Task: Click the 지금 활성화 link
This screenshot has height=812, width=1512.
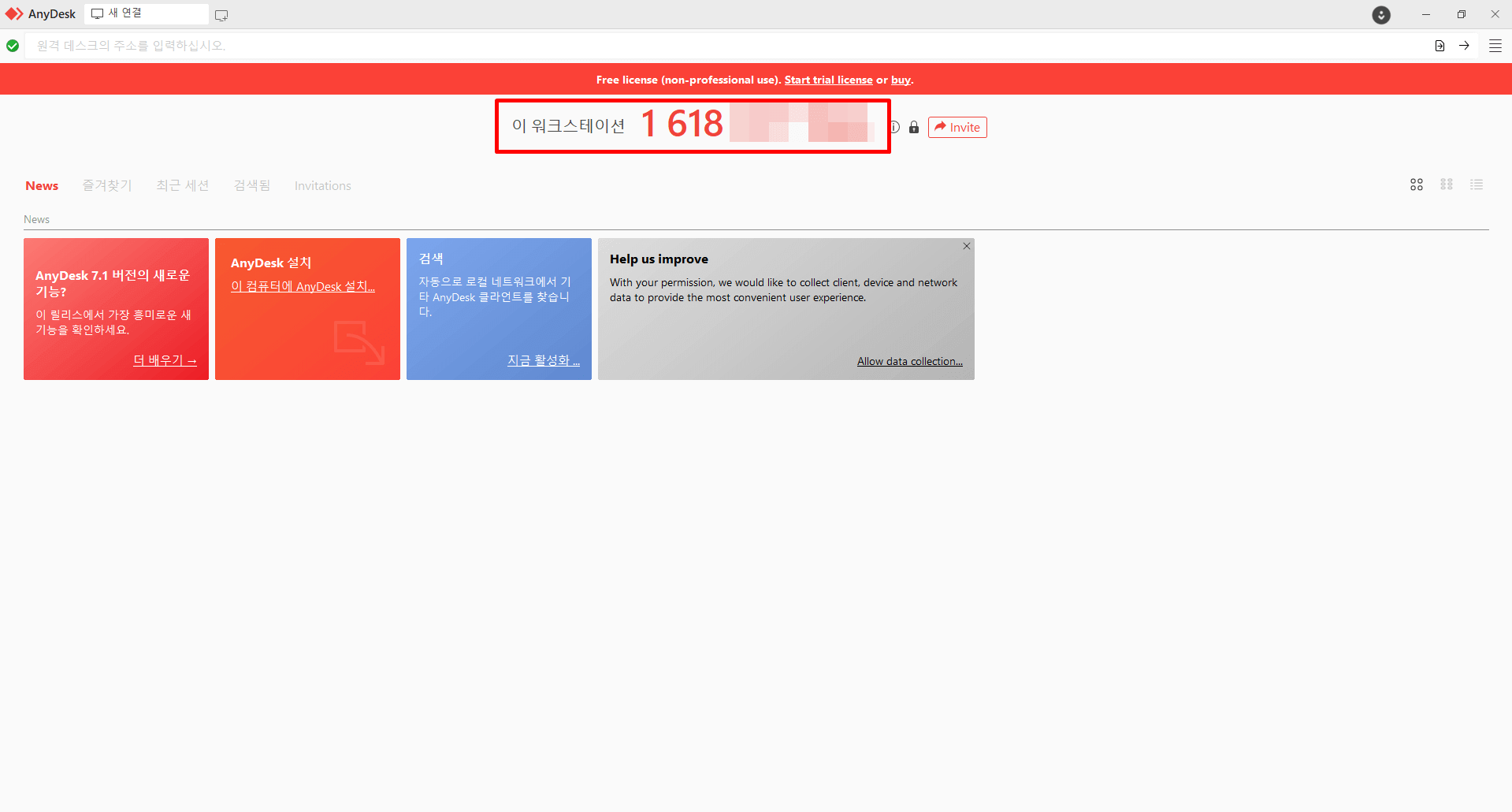Action: click(x=544, y=360)
